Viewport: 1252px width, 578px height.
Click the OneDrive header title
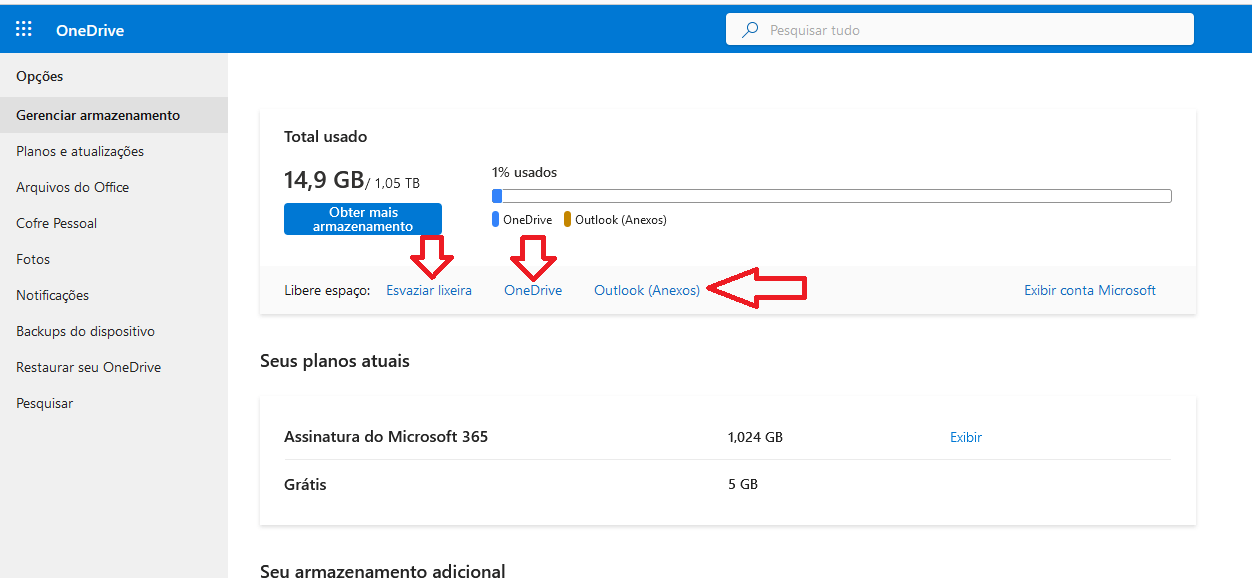point(90,30)
